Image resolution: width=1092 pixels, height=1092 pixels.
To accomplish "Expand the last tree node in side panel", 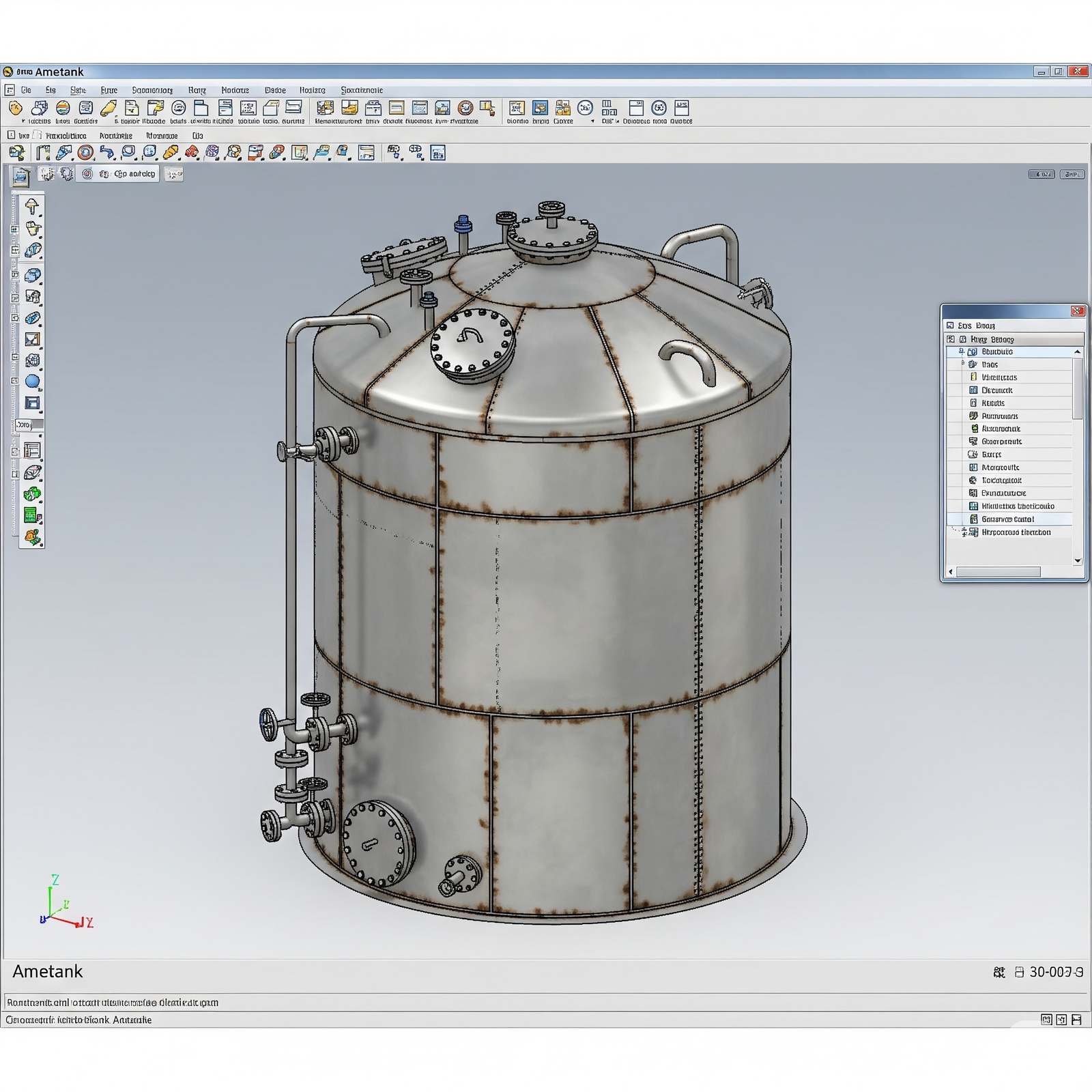I will click(963, 532).
